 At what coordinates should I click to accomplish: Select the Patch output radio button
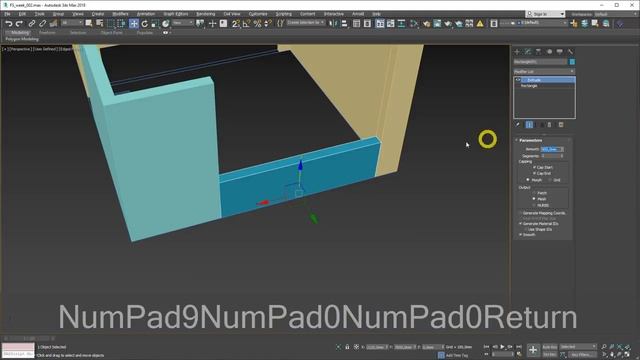tap(534, 193)
